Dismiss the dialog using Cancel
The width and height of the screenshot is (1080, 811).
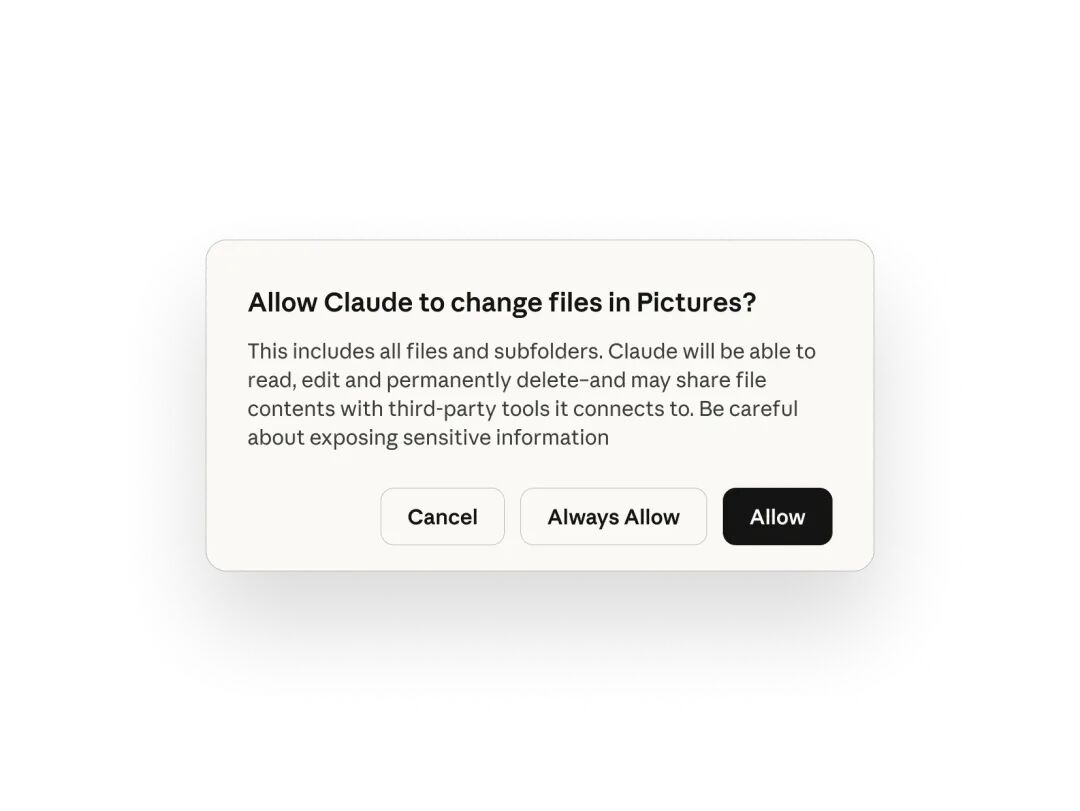[442, 517]
